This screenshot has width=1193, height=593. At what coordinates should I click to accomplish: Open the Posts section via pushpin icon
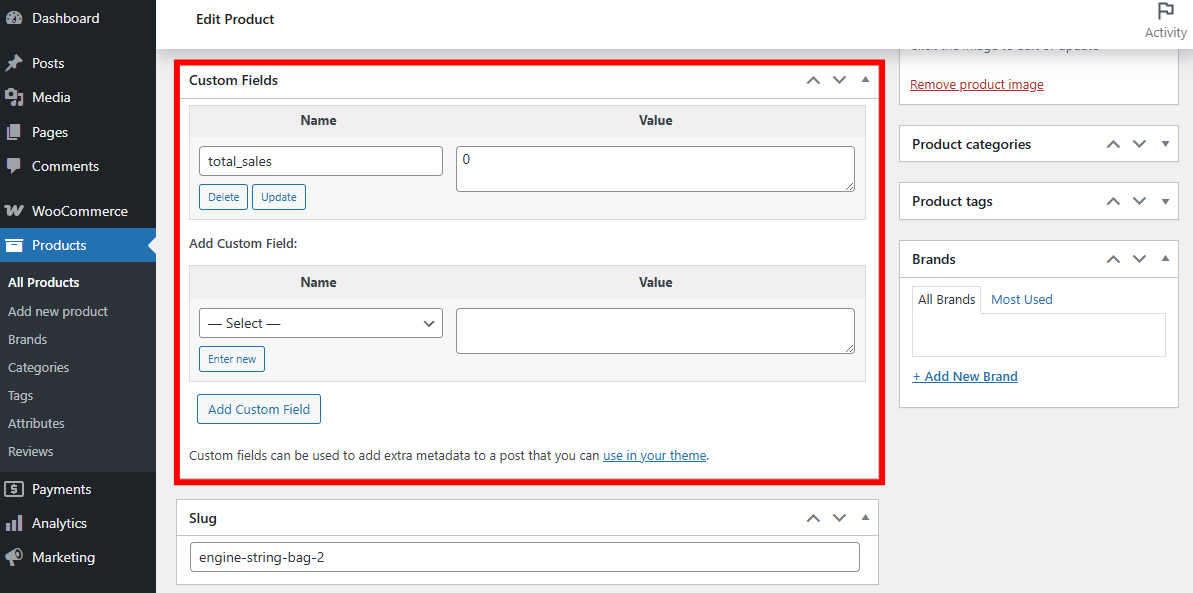click(14, 62)
